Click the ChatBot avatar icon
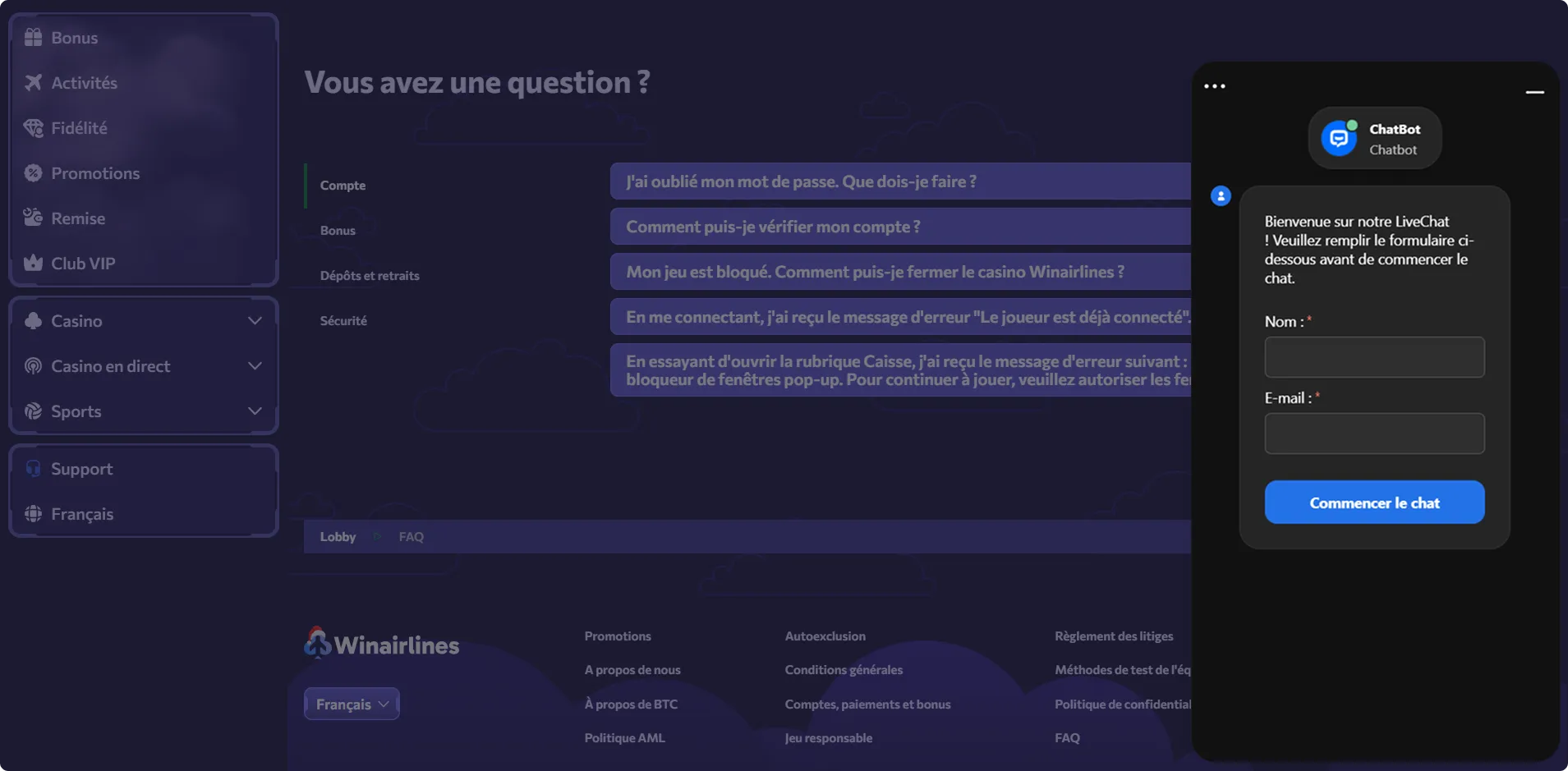The width and height of the screenshot is (1568, 771). (x=1340, y=137)
